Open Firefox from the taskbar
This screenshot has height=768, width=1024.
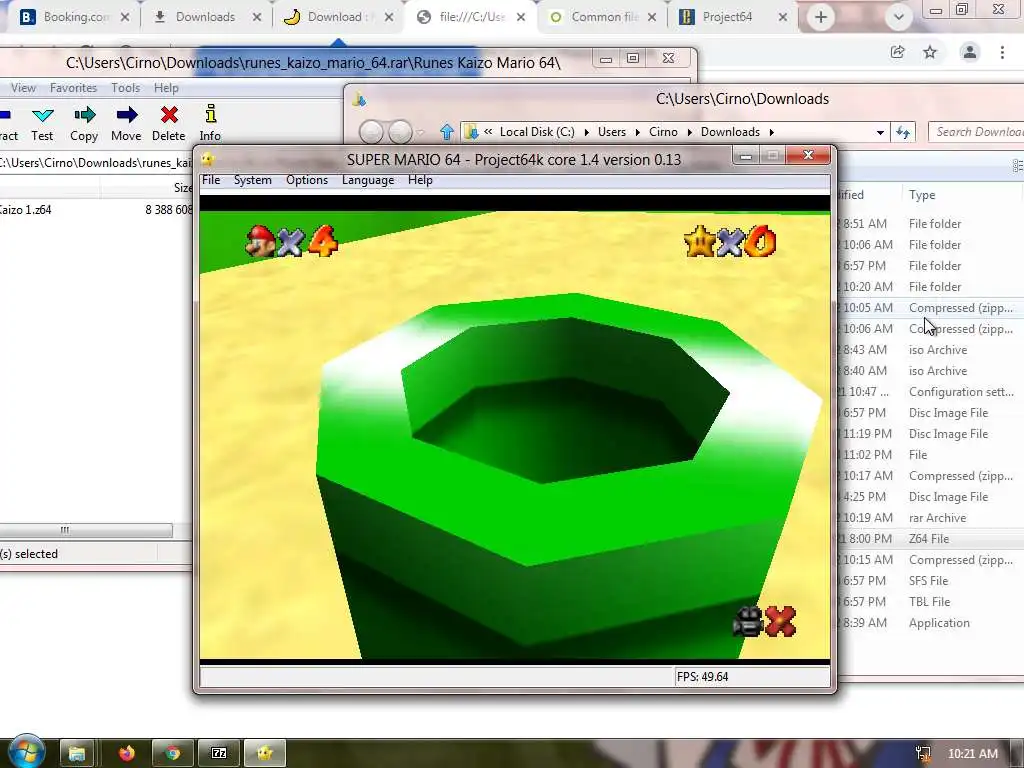coord(127,754)
